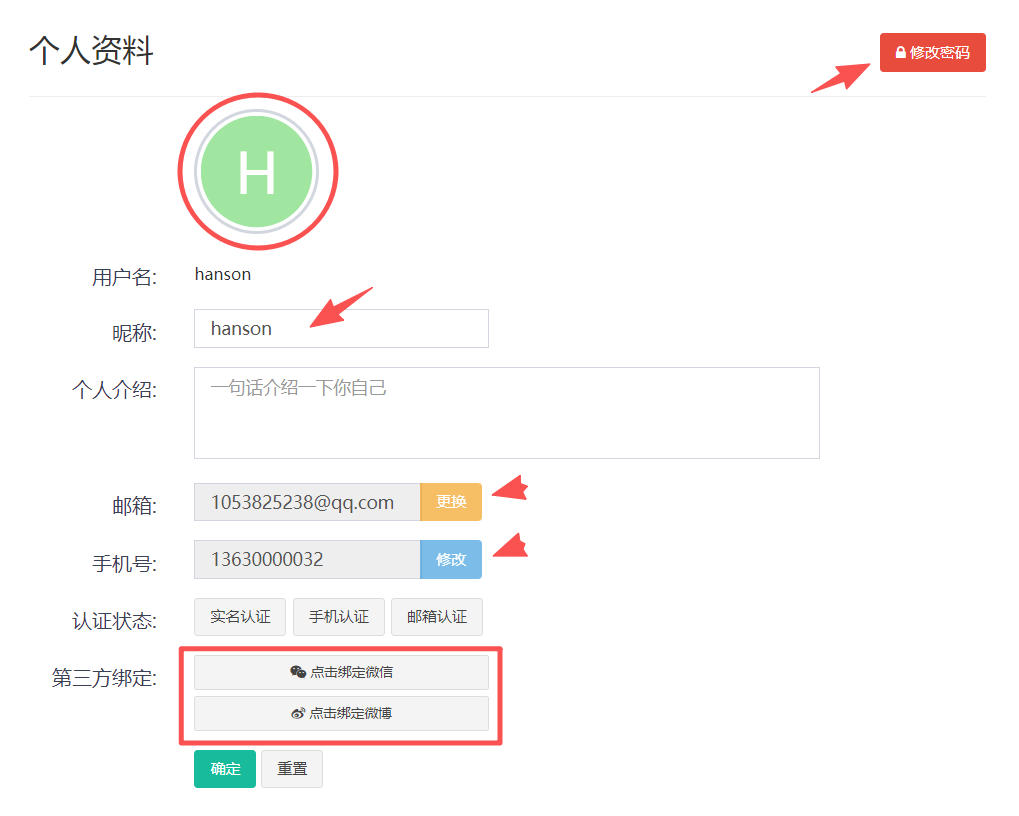Click into the 个人介绍 text area
Screen dimensions: 1019x816
[x=507, y=413]
